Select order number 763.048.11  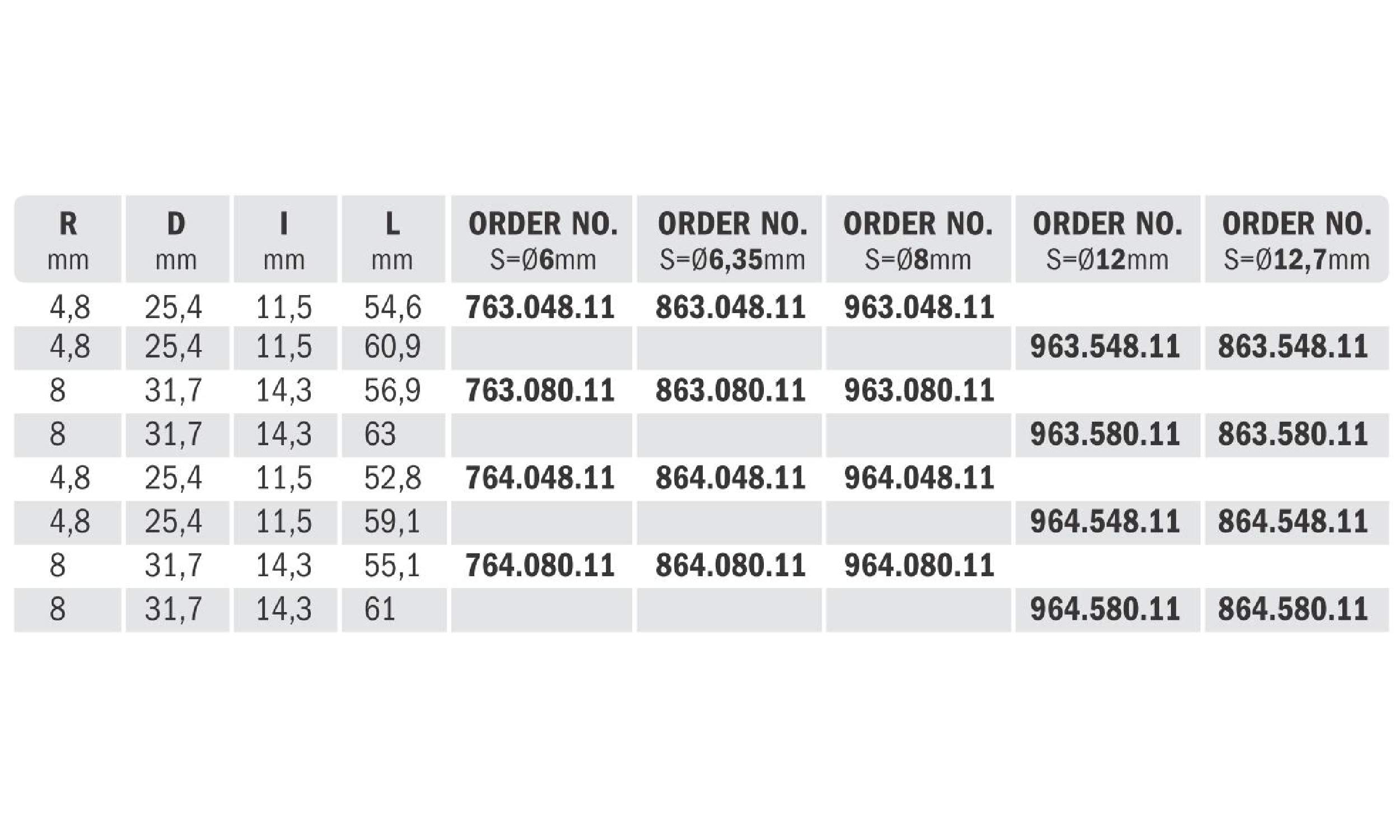[540, 307]
